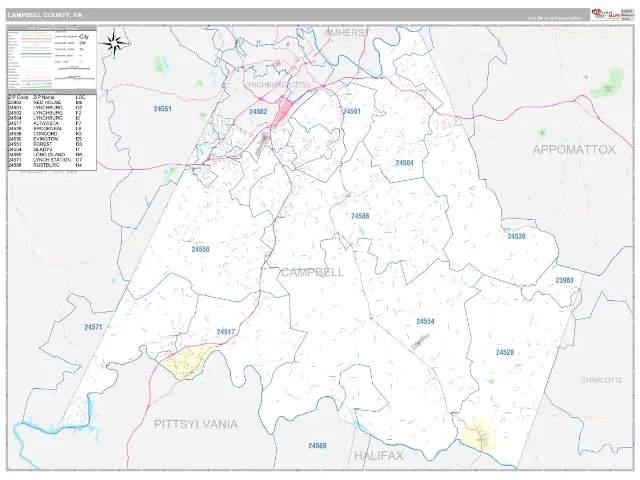The image size is (640, 480).
Task: Click the 'CAMPBELL COUNTY, VA' title text
Action: pos(44,15)
